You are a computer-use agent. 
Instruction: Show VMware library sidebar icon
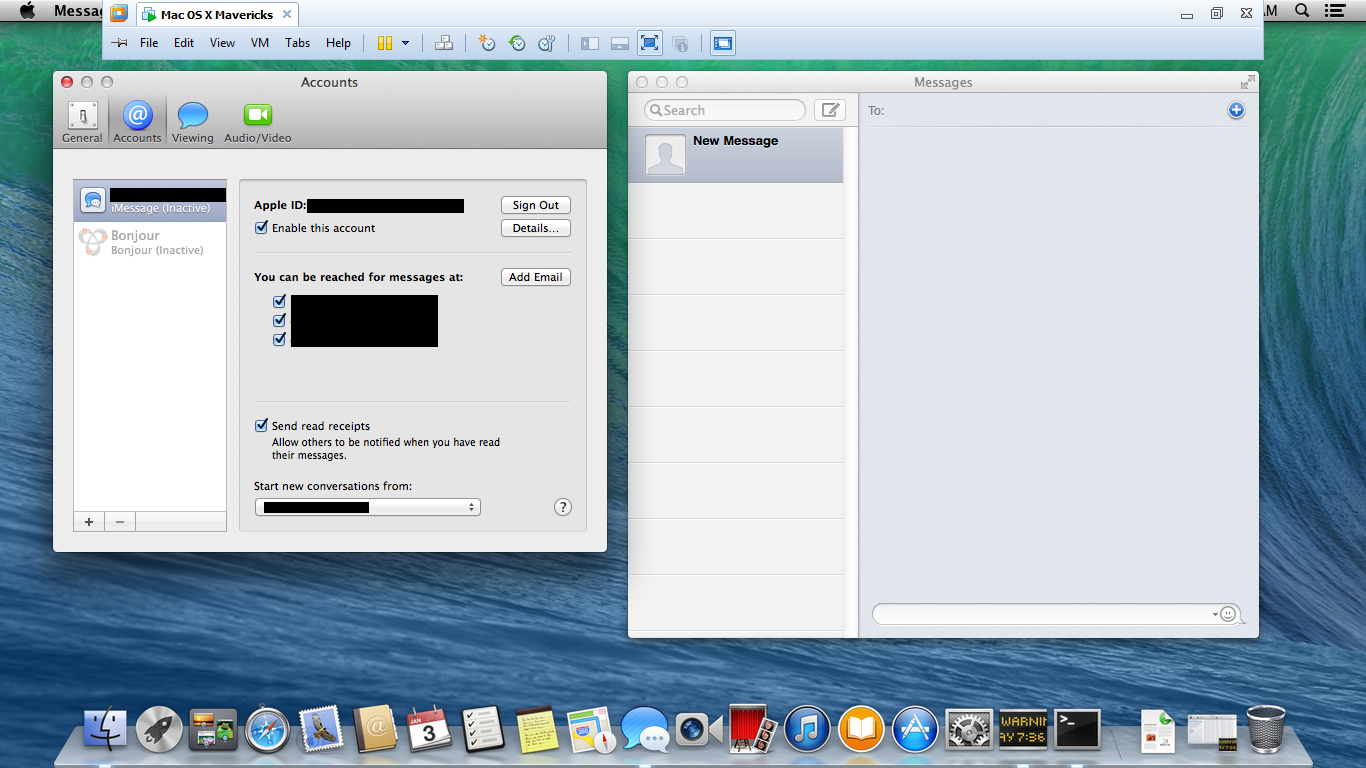(x=590, y=43)
